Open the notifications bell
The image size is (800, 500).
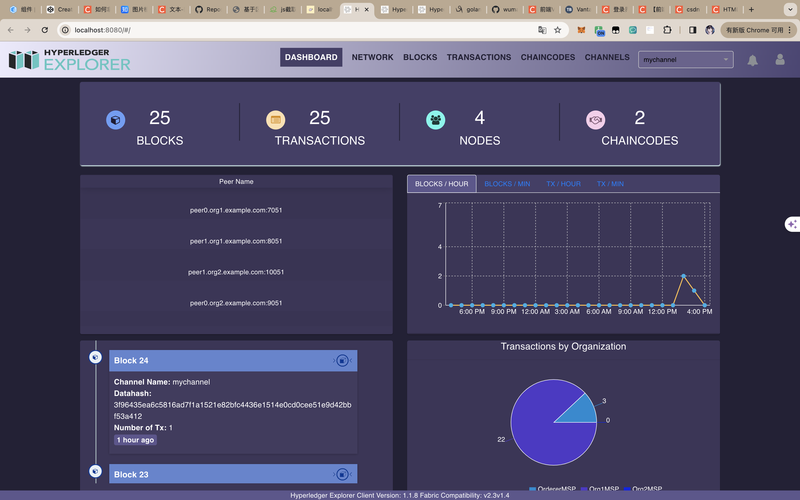(x=753, y=60)
